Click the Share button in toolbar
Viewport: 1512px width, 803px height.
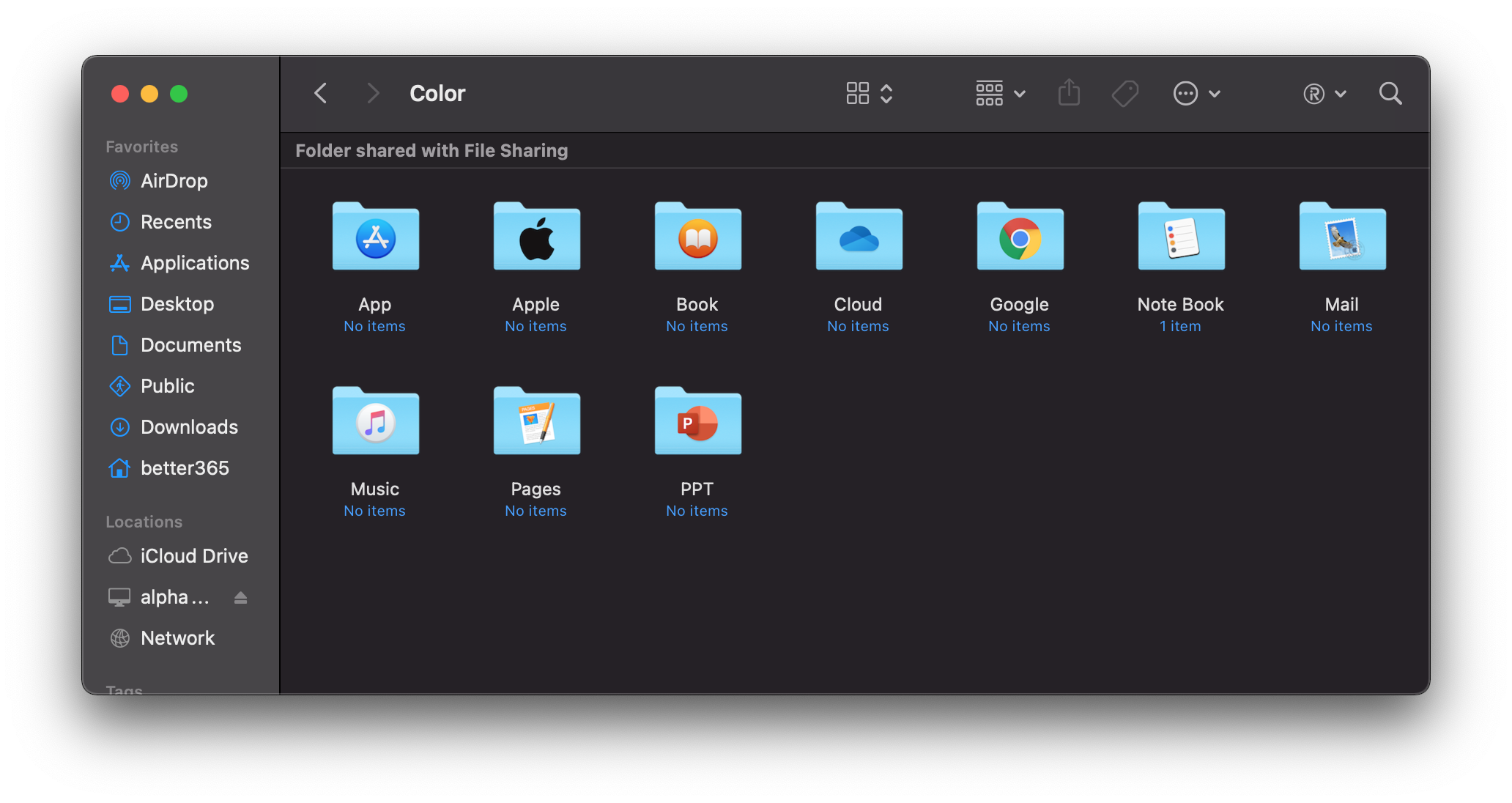click(x=1069, y=93)
